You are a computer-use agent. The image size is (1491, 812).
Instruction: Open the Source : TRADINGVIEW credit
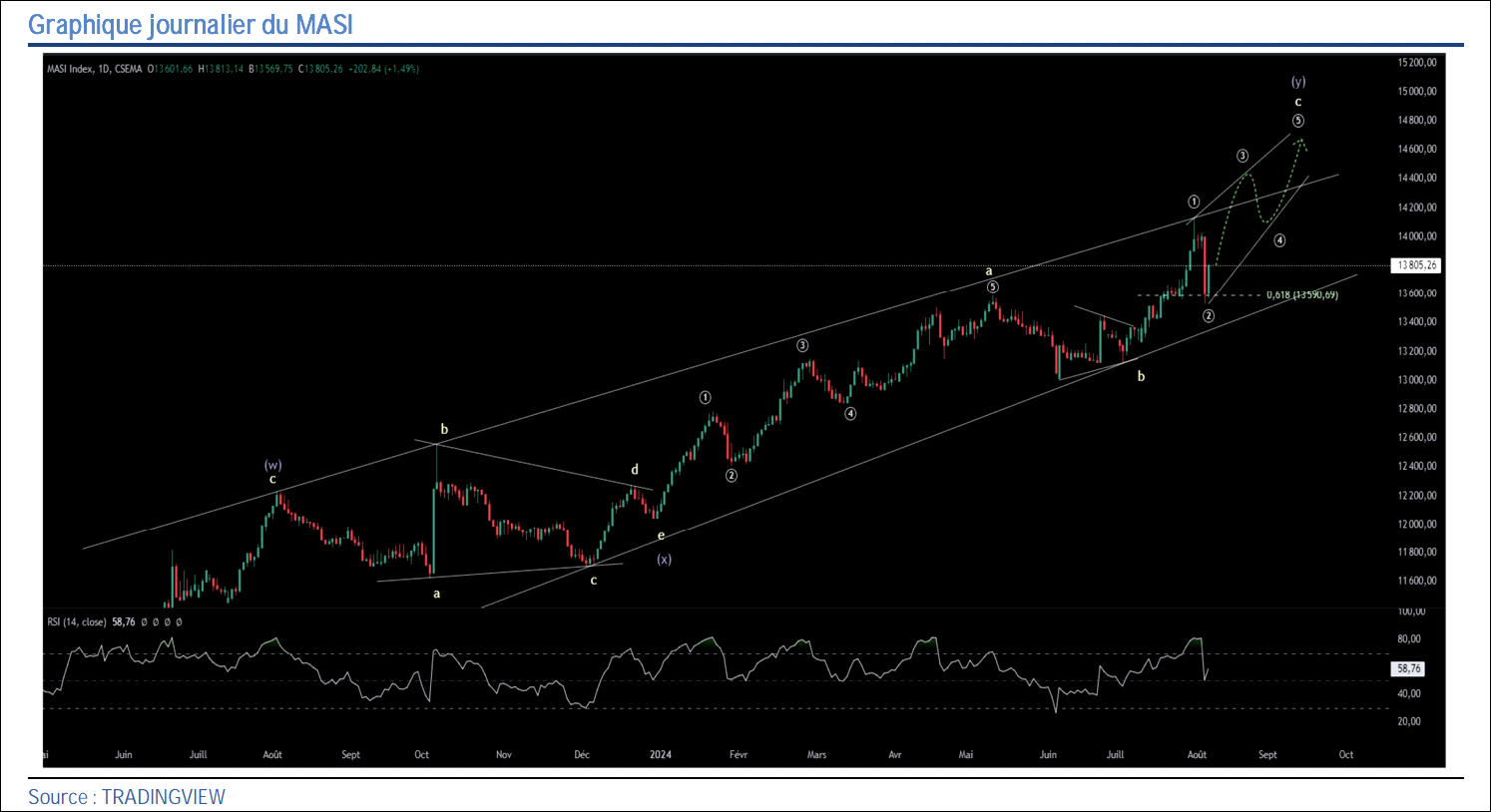click(x=127, y=797)
